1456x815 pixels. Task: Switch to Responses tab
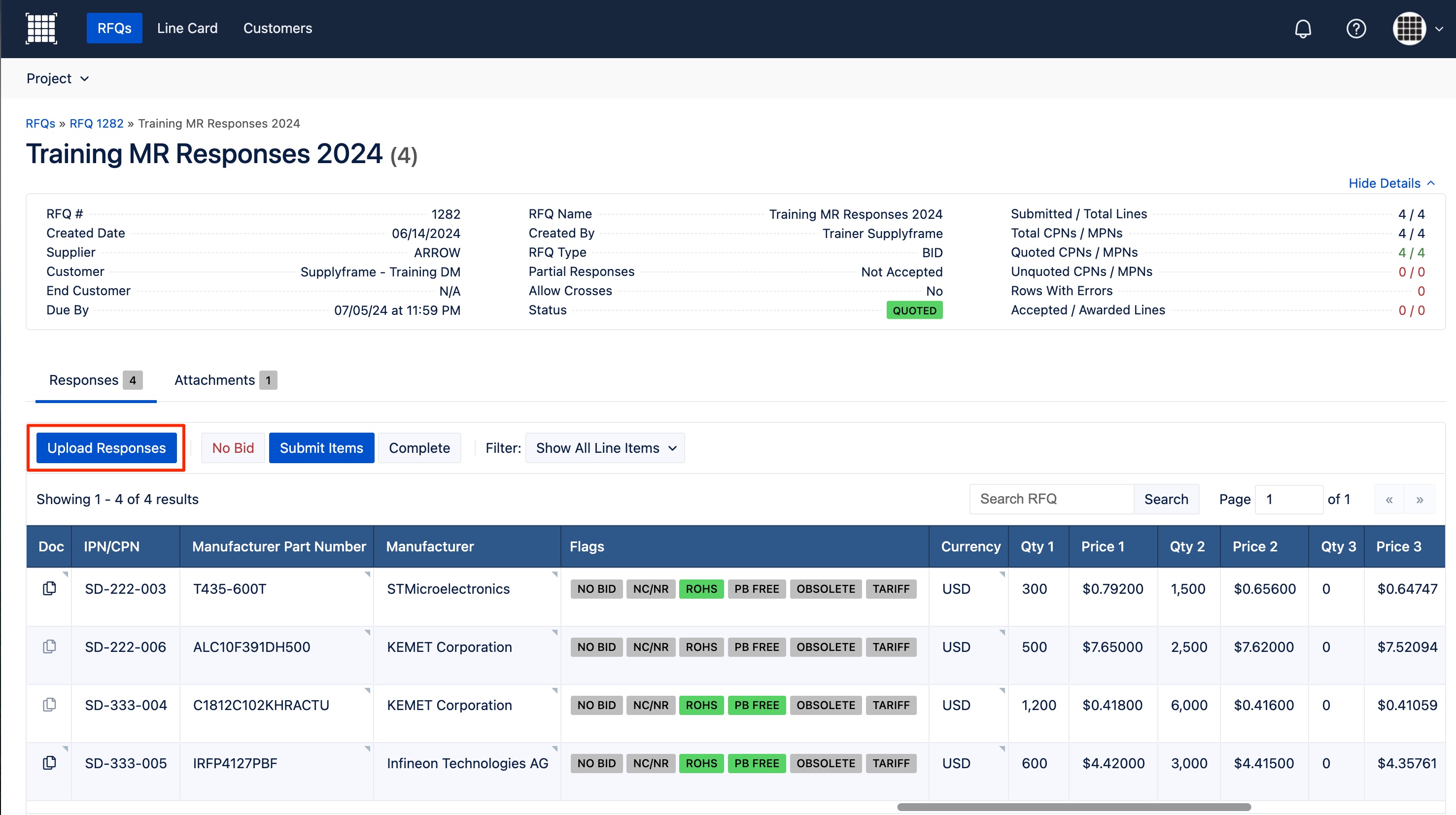pyautogui.click(x=96, y=380)
